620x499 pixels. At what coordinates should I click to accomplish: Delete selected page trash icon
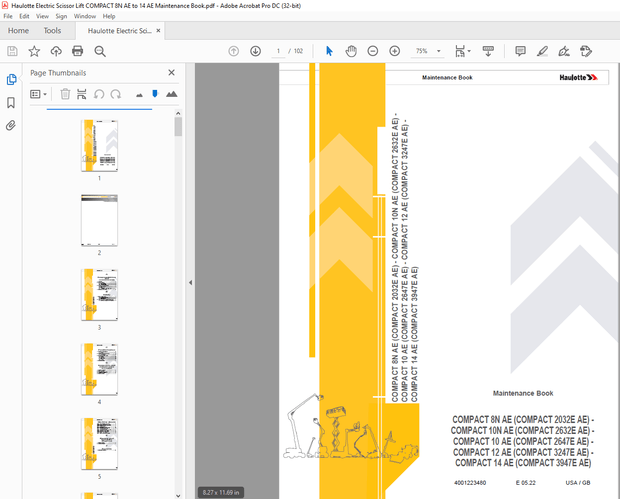65,94
